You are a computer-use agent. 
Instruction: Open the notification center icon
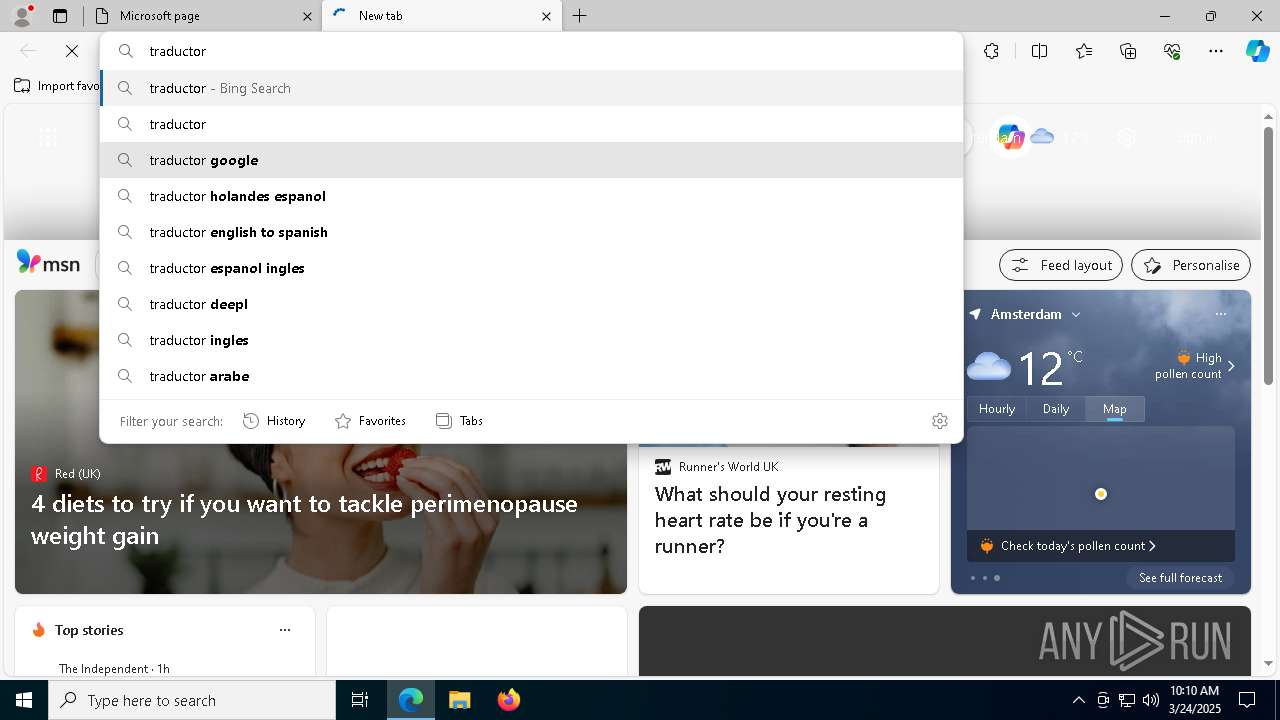click(x=1247, y=700)
